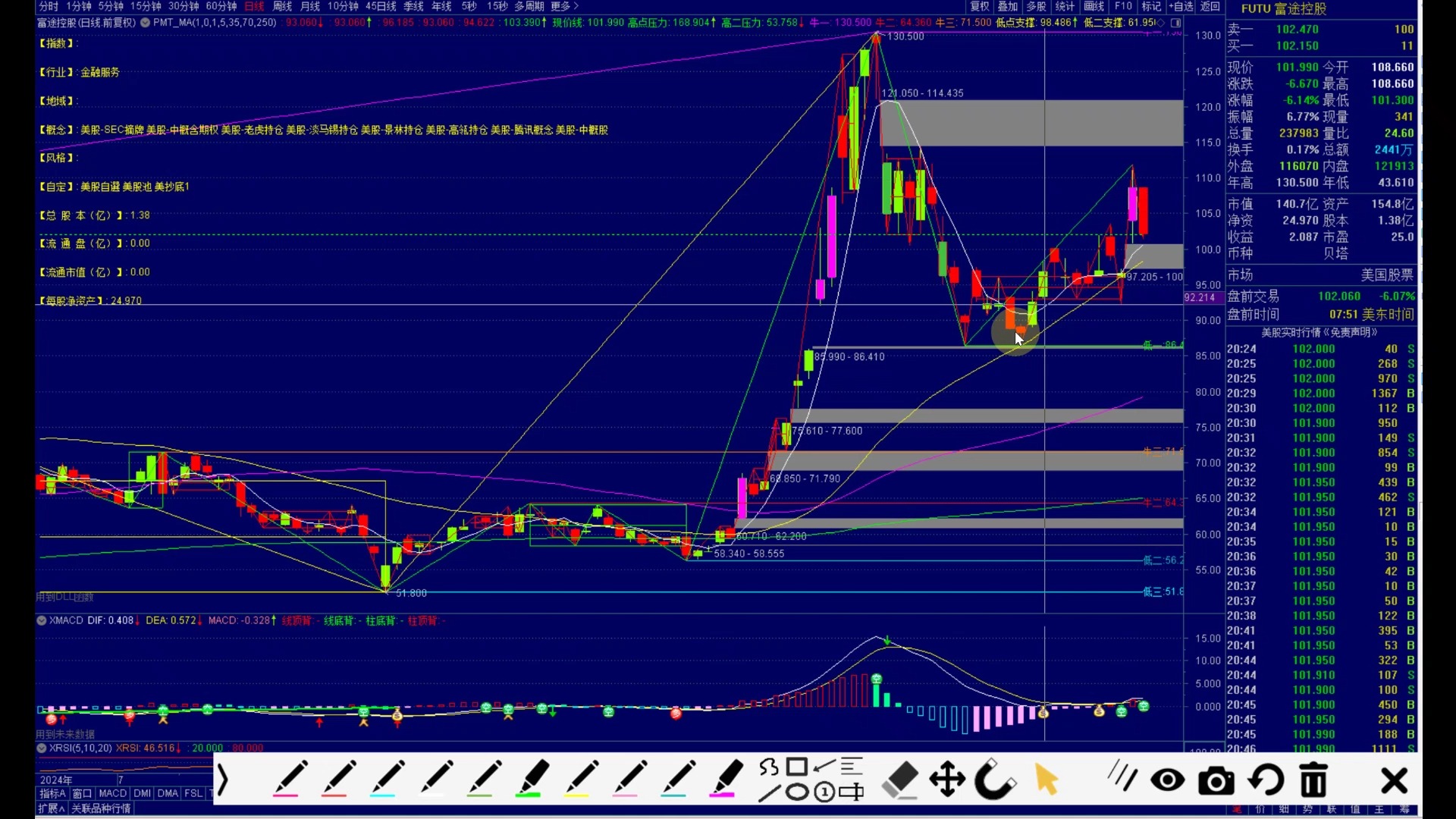Choose the text box tool
1456x819 pixels.
tap(852, 793)
